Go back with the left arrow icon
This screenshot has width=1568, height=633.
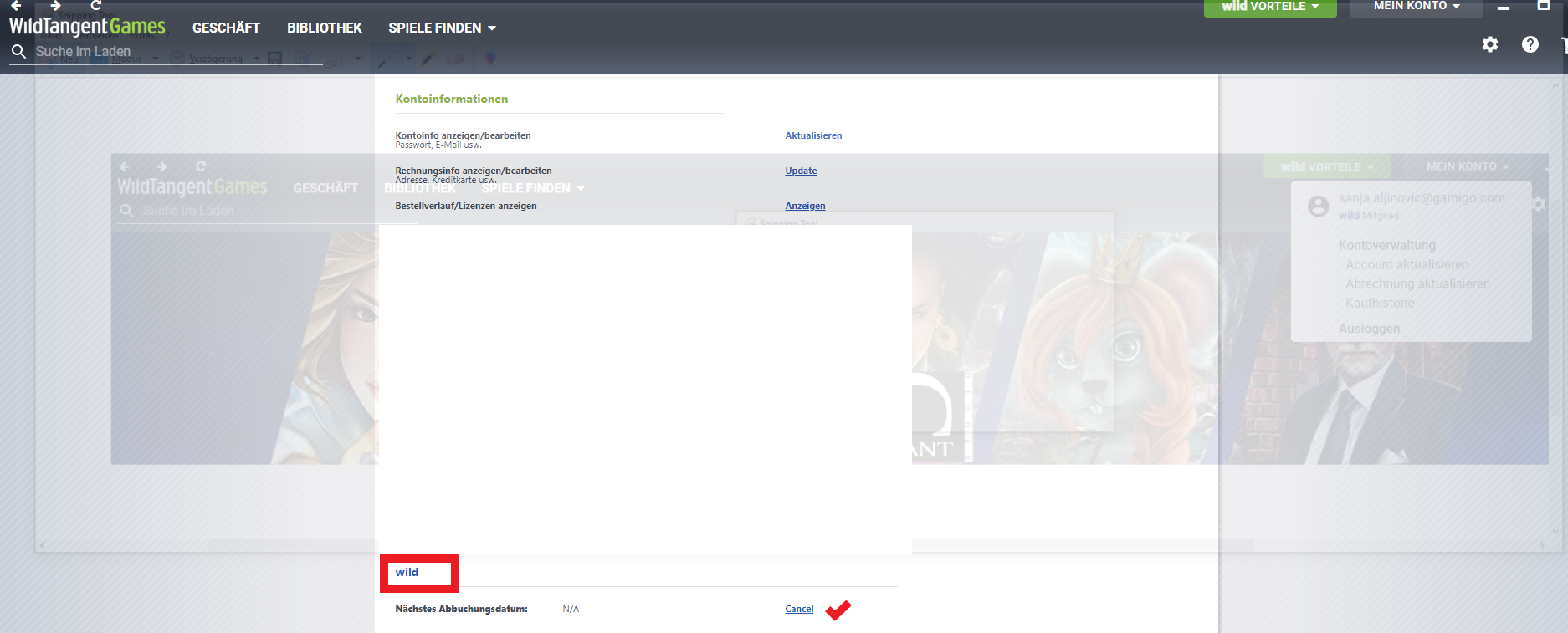click(16, 5)
